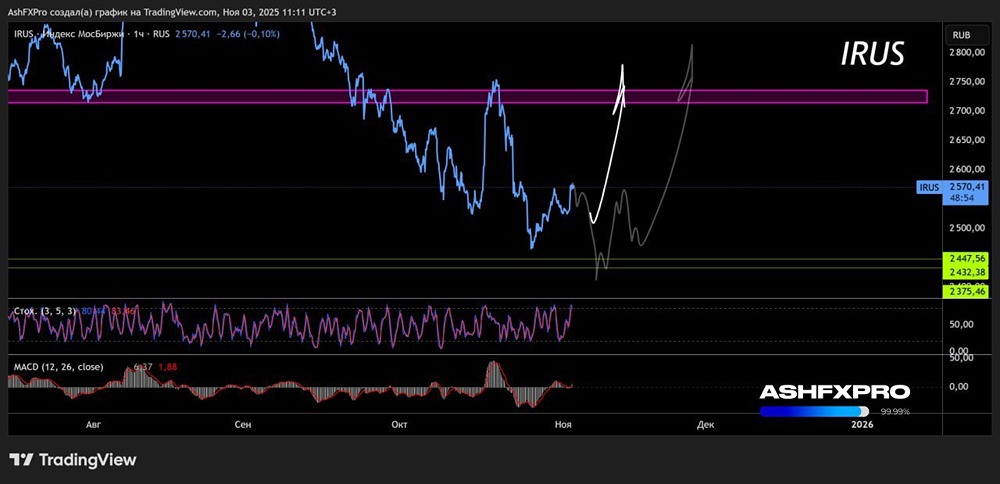
Task: Click the MACD (12, 26, close) indicator label
Action: pyautogui.click(x=58, y=367)
